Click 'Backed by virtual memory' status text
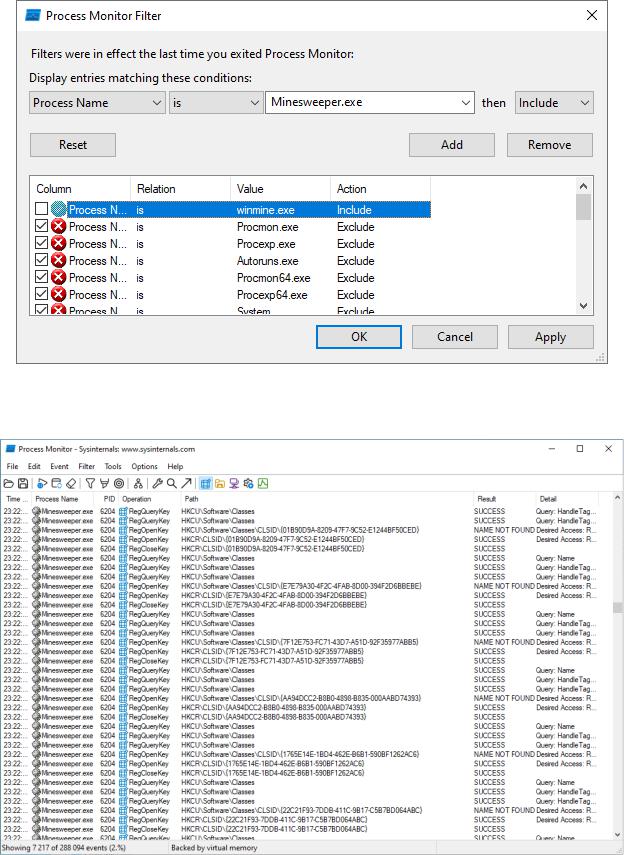The width and height of the screenshot is (624, 855). point(214,848)
